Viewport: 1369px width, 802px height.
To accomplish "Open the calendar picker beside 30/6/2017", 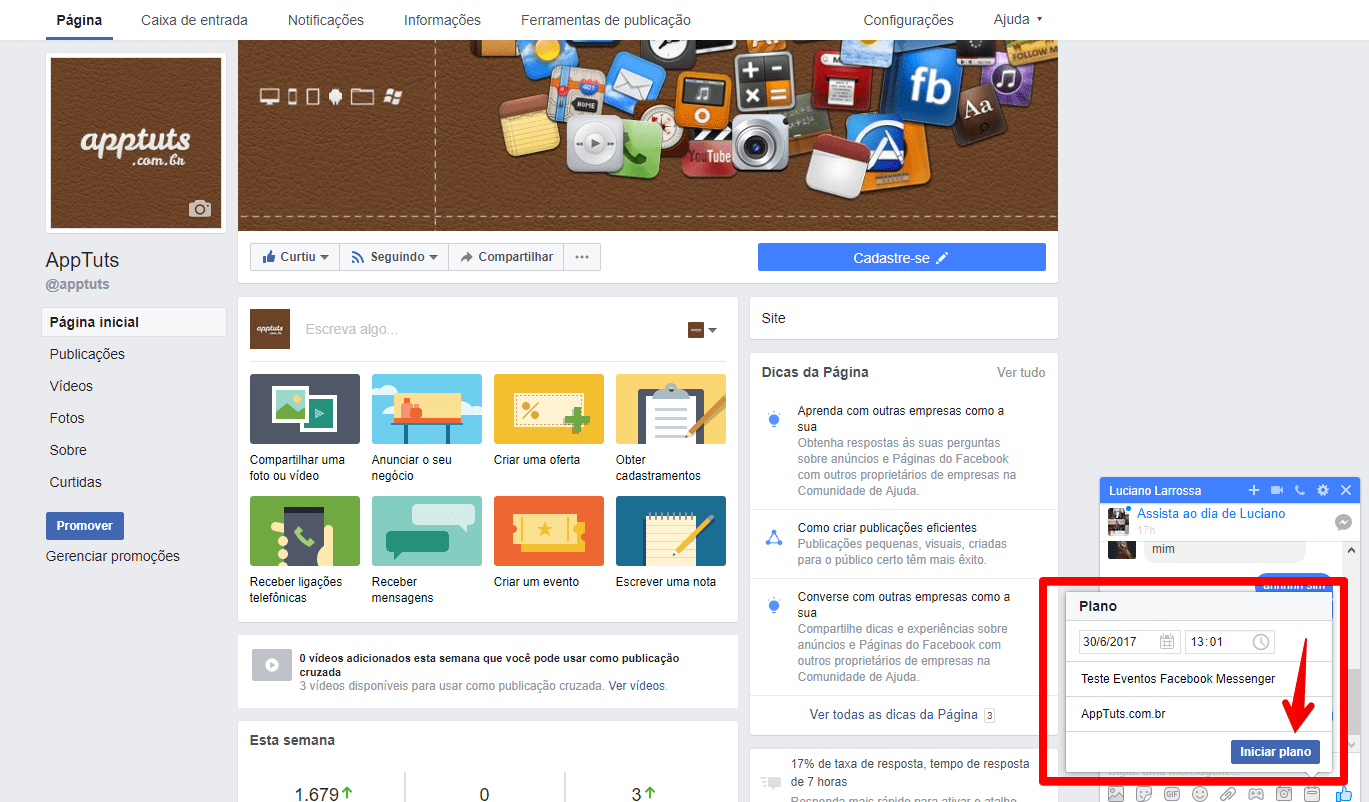I will (x=1167, y=642).
